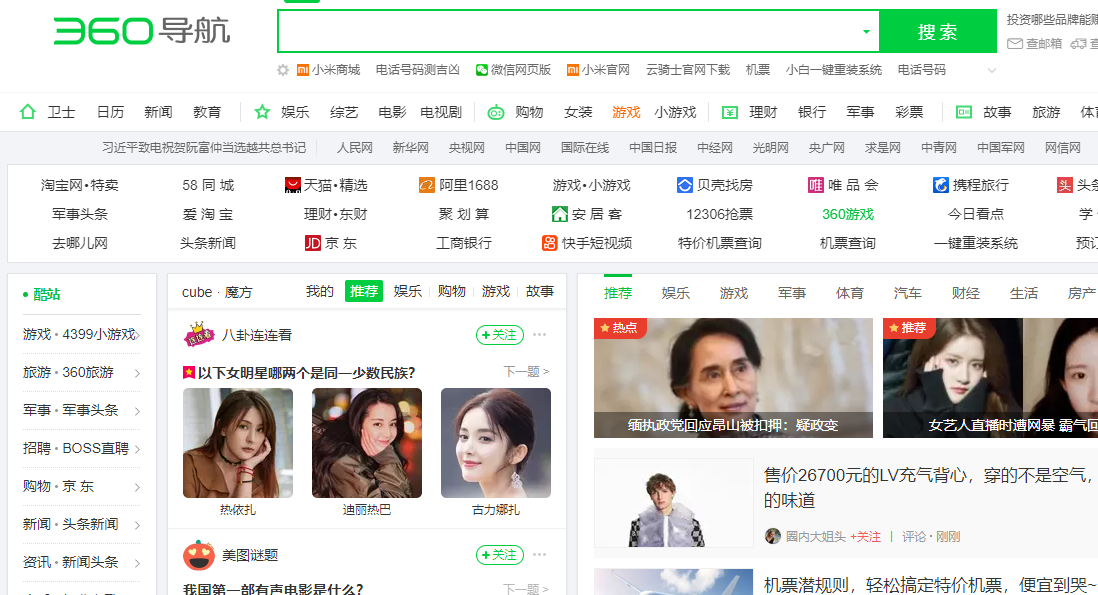Viewport: 1098px width, 595px height.
Task: Click 美图谜题 emoji avatar
Action: coord(199,555)
